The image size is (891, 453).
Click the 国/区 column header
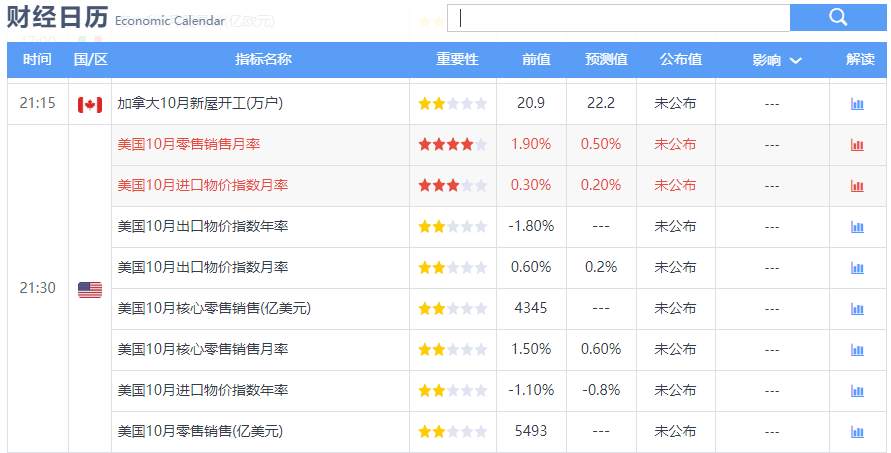[x=90, y=59]
